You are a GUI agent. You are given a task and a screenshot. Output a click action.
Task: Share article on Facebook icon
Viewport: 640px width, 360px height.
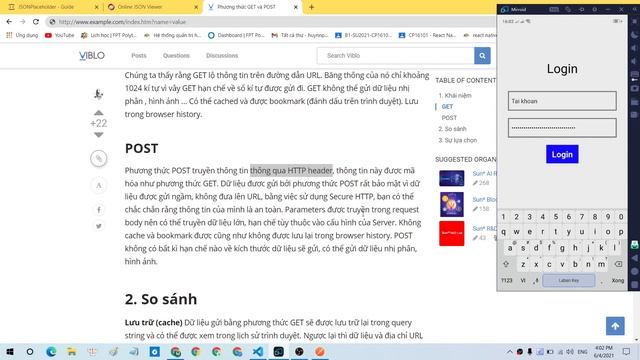click(99, 210)
